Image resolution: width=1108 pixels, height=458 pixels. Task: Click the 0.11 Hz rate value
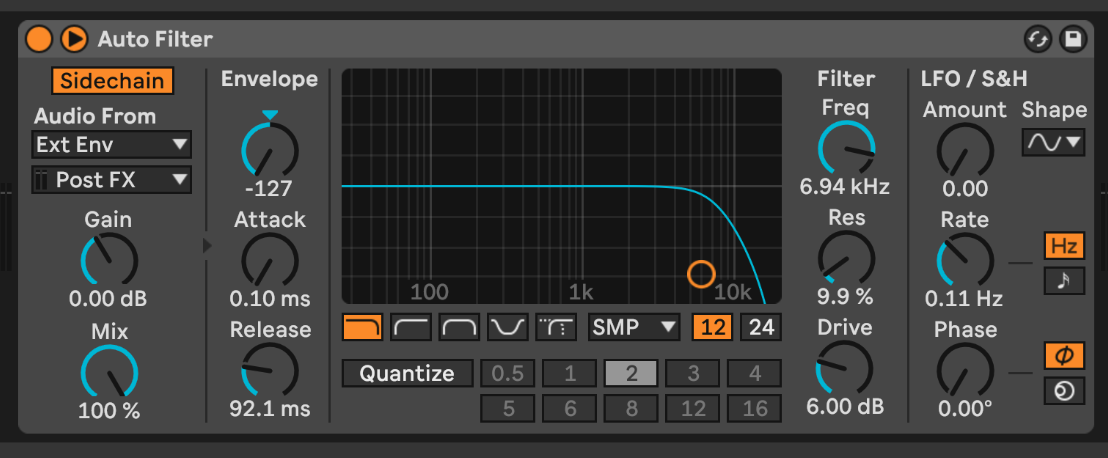coord(964,299)
